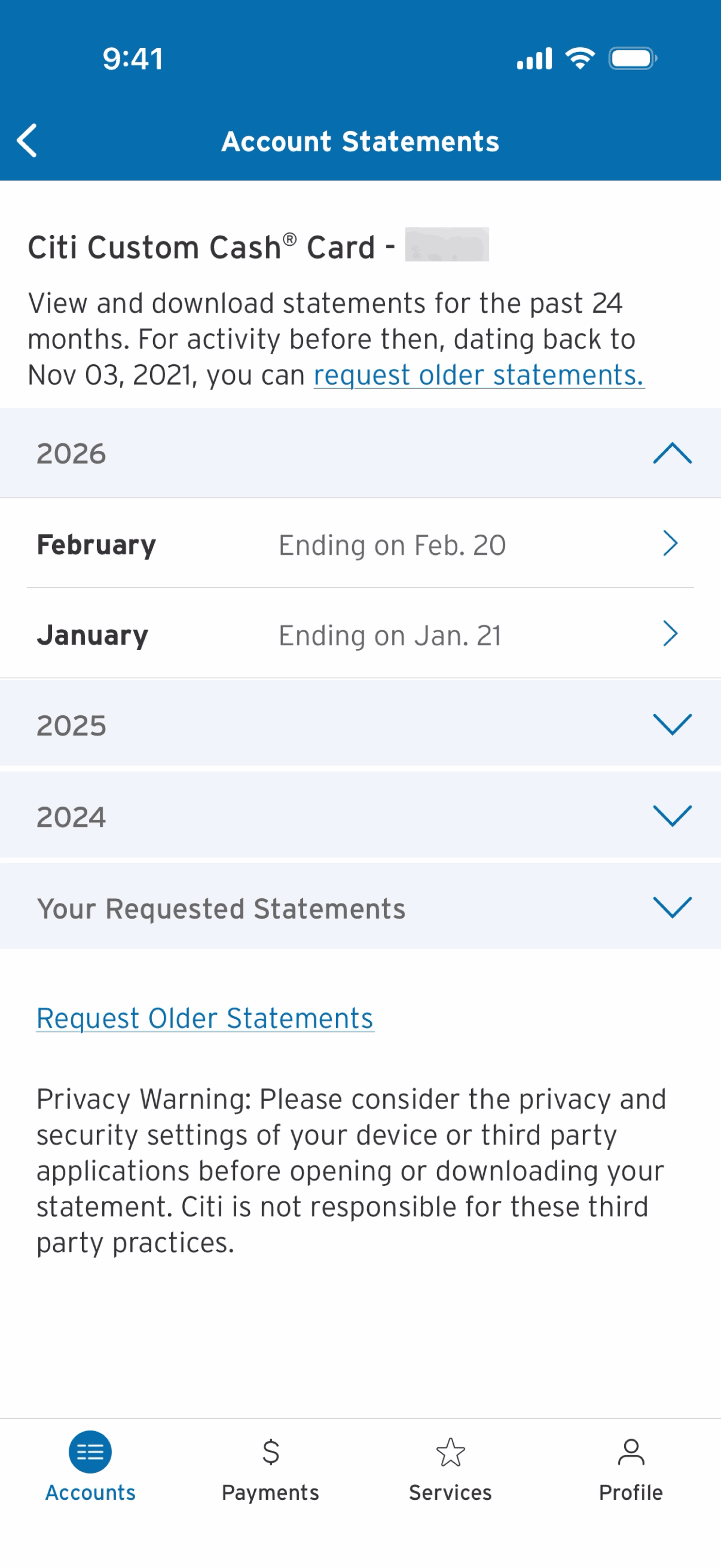721x1568 pixels.
Task: Expand the 2024 statements section
Action: [360, 816]
